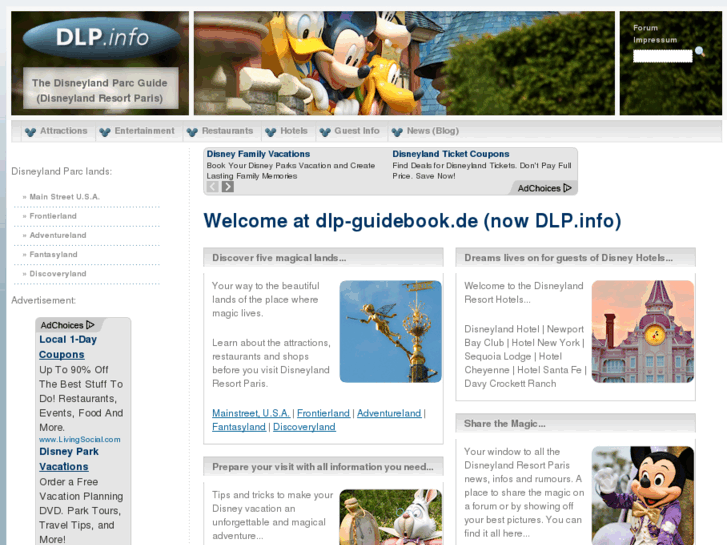Click the ad banner next arrow

[x=228, y=186]
